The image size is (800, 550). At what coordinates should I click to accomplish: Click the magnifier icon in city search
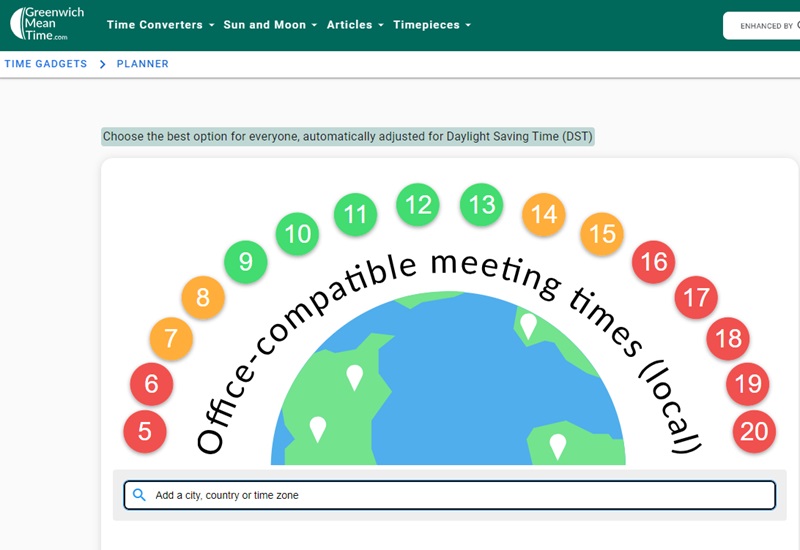pos(139,495)
